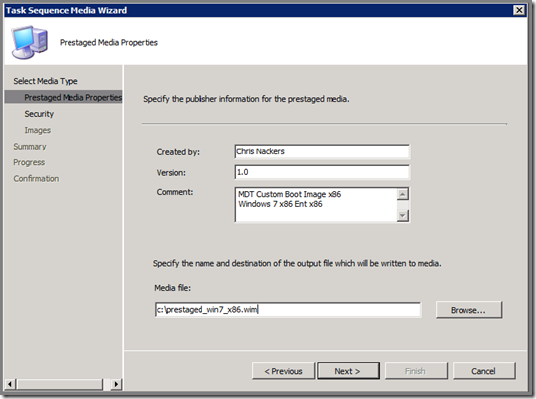The height and width of the screenshot is (399, 536).
Task: Click the 'Media file:' label
Action: [x=172, y=288]
